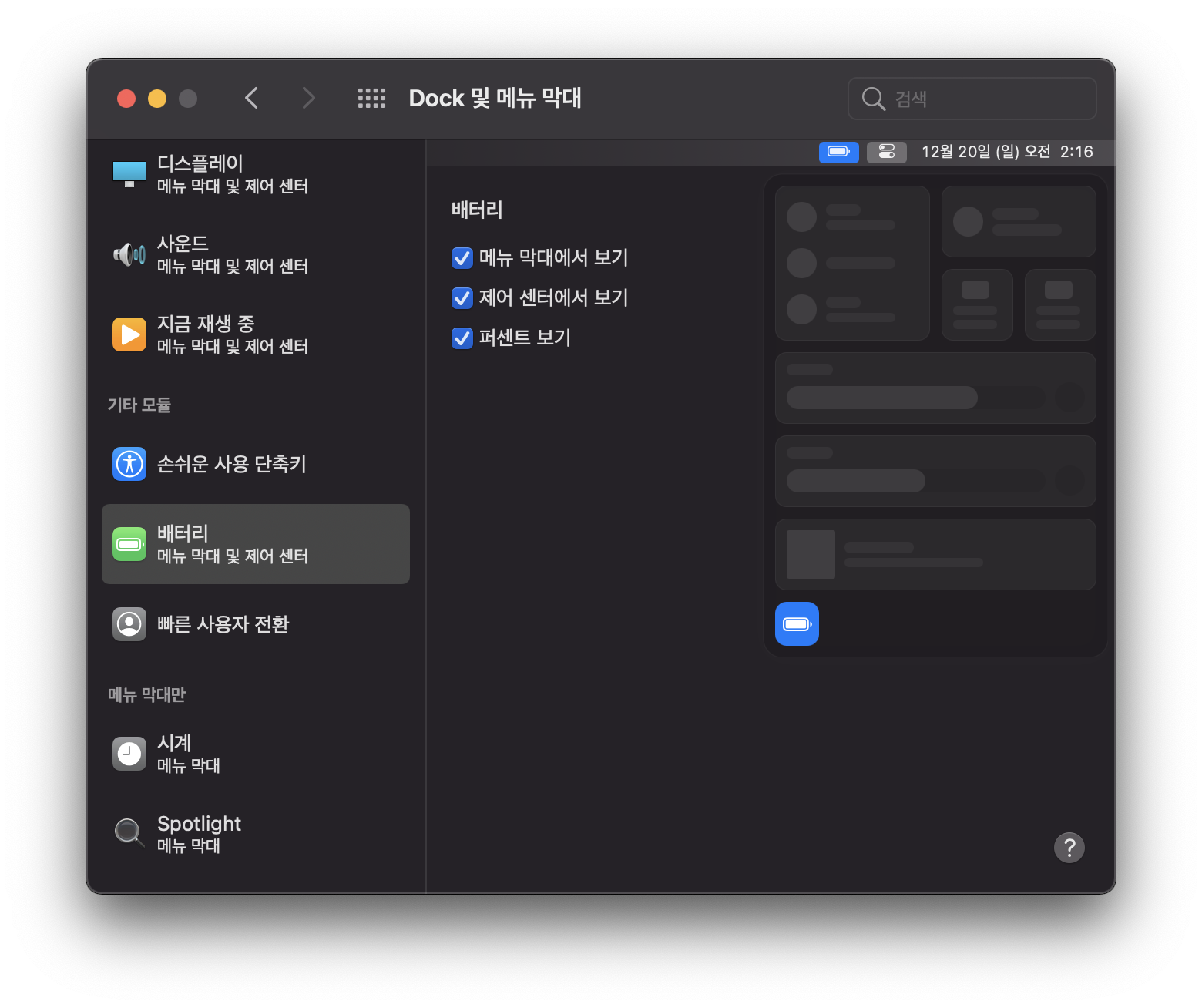1202x1008 pixels.
Task: Select 손쉬운 사용 단축키 accessibility icon
Action: tap(129, 464)
